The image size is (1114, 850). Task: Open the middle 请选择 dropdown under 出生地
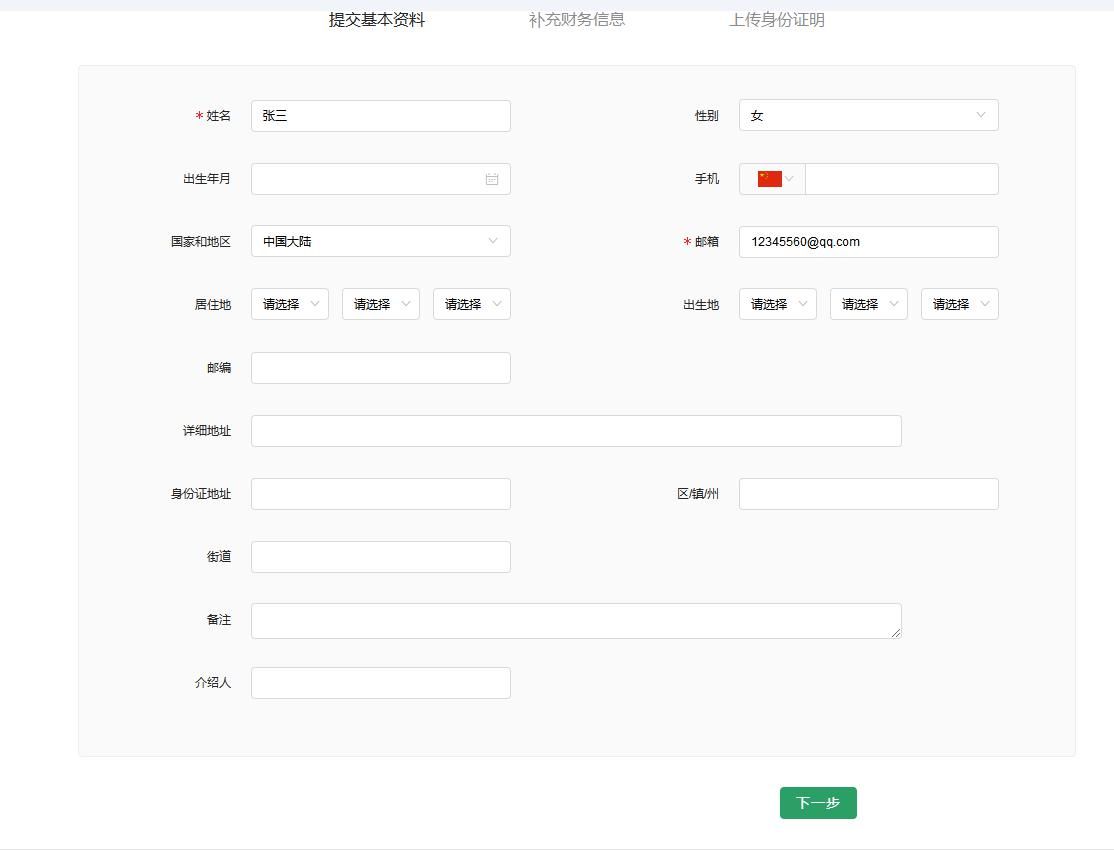pos(868,304)
